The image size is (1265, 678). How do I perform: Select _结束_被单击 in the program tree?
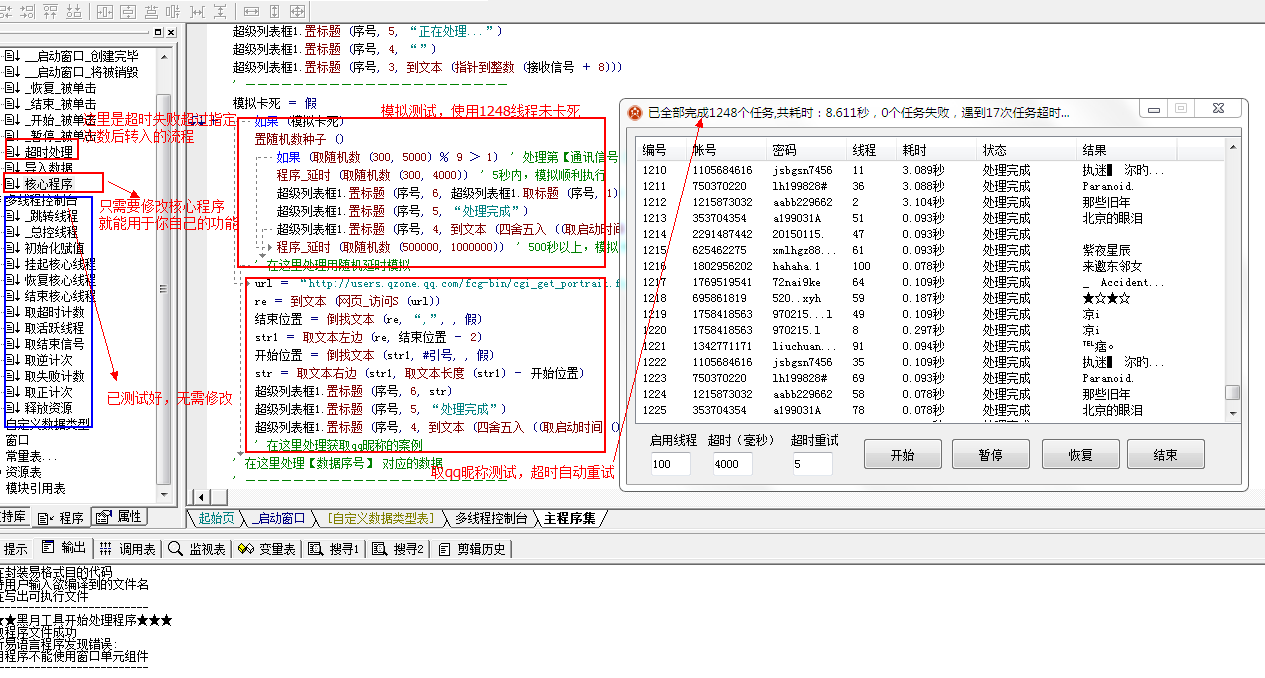(x=61, y=104)
